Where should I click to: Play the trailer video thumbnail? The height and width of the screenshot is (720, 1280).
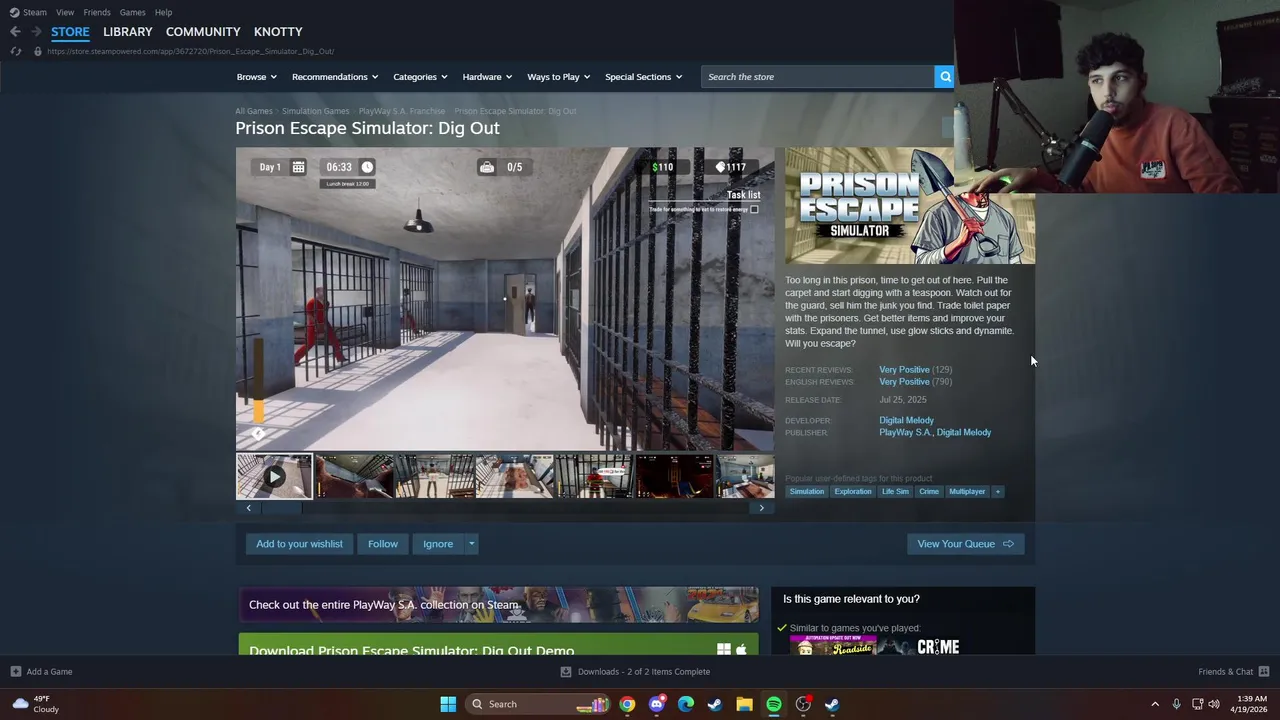tap(274, 477)
